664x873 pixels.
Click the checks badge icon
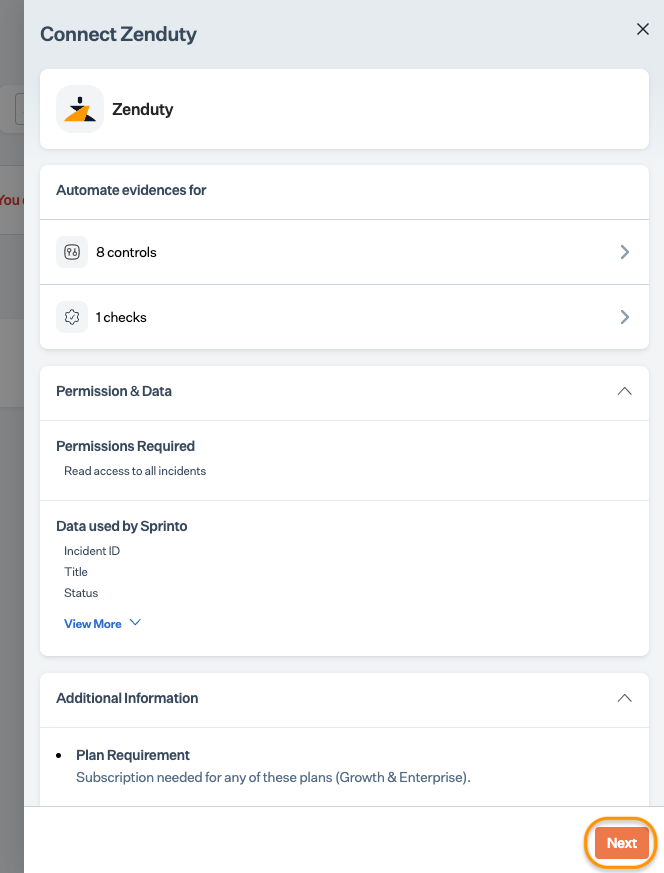coord(72,317)
